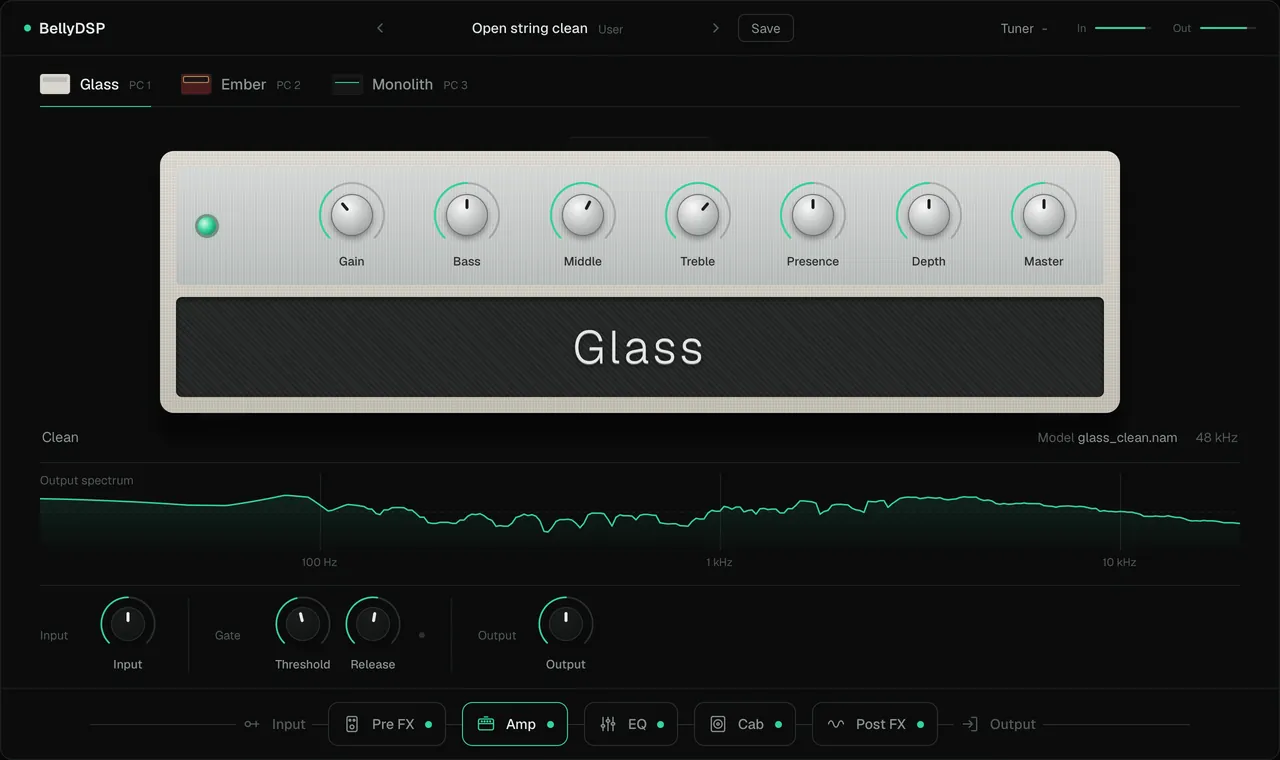Viewport: 1280px width, 760px height.
Task: Click the Treble knob
Action: point(698,215)
